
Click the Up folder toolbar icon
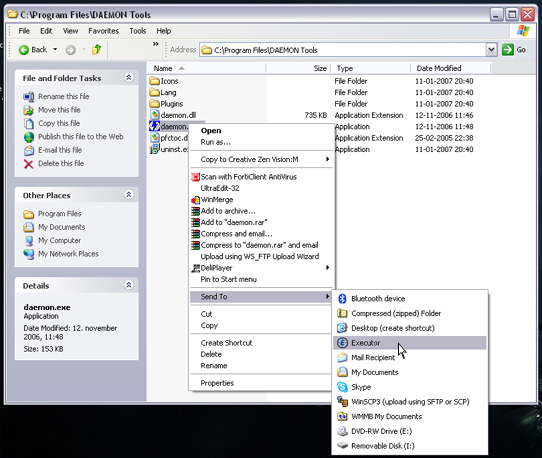(x=96, y=50)
